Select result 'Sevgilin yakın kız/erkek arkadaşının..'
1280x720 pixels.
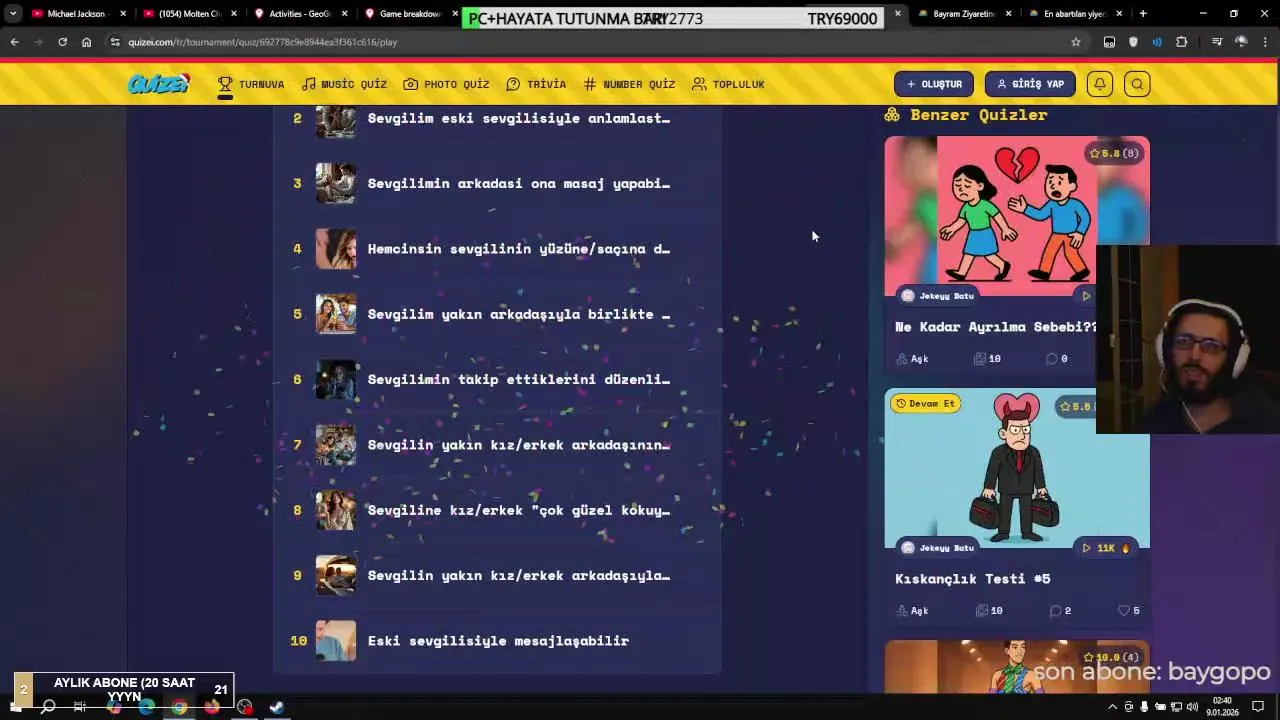point(497,445)
